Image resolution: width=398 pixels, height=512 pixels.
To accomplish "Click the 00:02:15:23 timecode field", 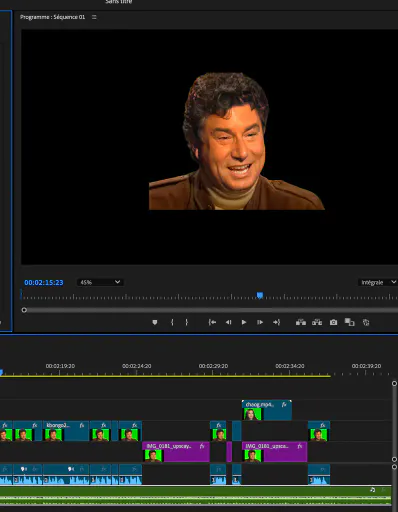I will point(44,283).
